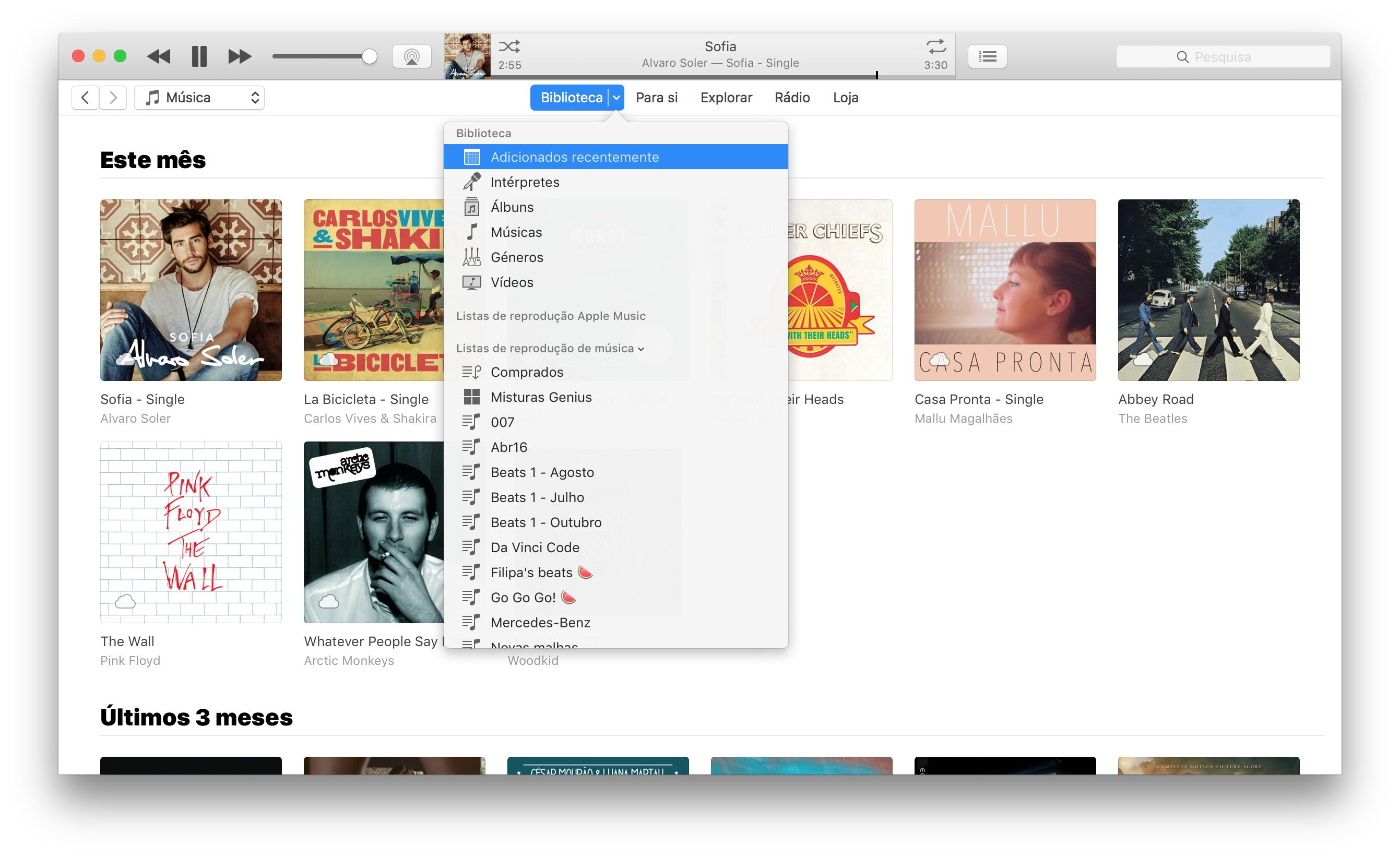Pause the current song
The image size is (1400, 858).
(199, 56)
